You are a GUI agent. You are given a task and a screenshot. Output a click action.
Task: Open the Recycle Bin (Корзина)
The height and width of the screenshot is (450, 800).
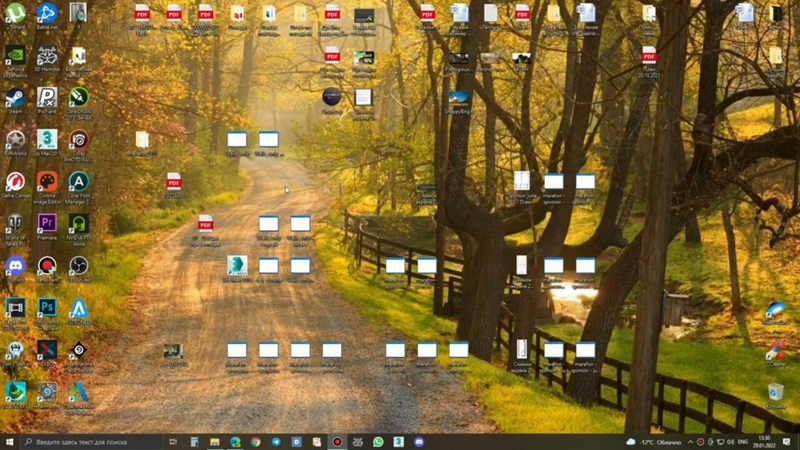[x=776, y=395]
